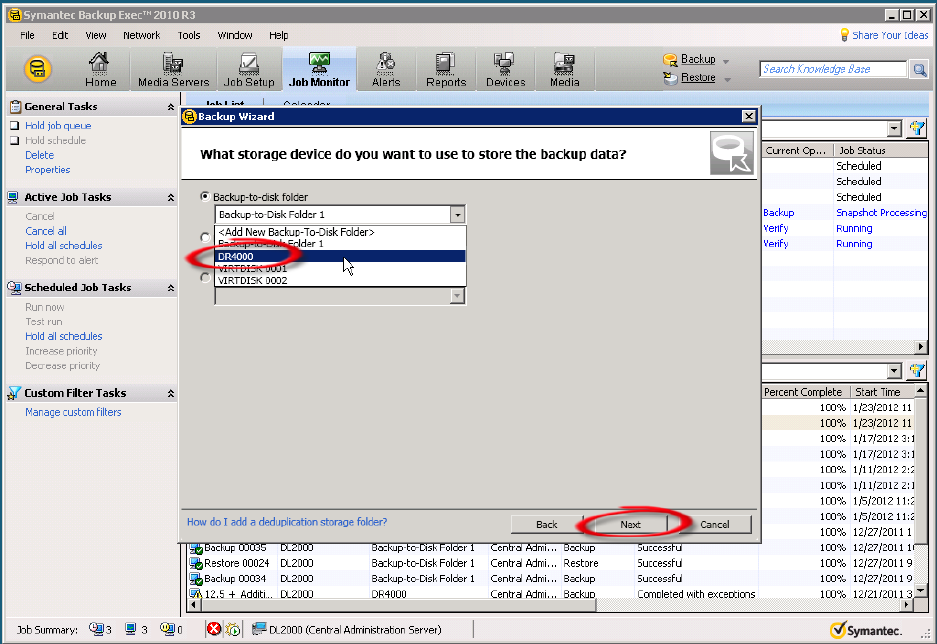This screenshot has width=937, height=644.
Task: Select the Backup-to-disk folder radio button
Action: tap(205, 197)
